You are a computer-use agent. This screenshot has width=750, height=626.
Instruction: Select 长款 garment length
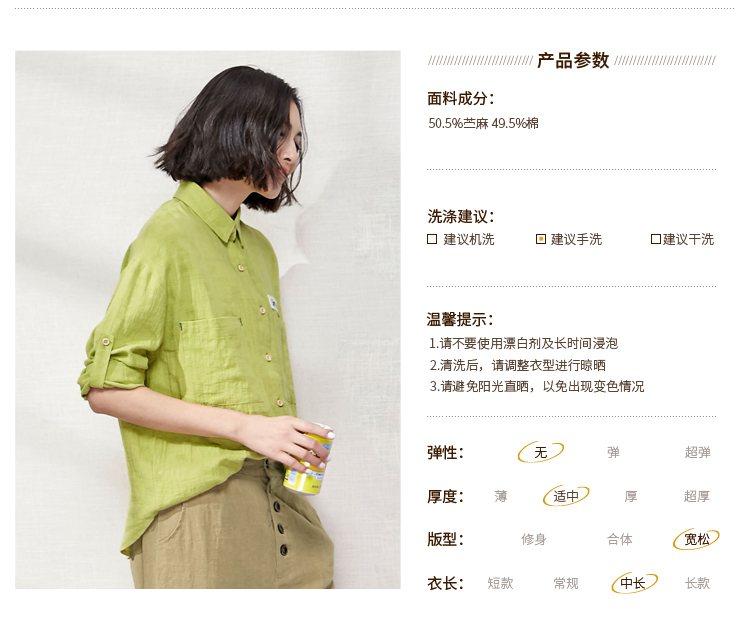coord(697,583)
